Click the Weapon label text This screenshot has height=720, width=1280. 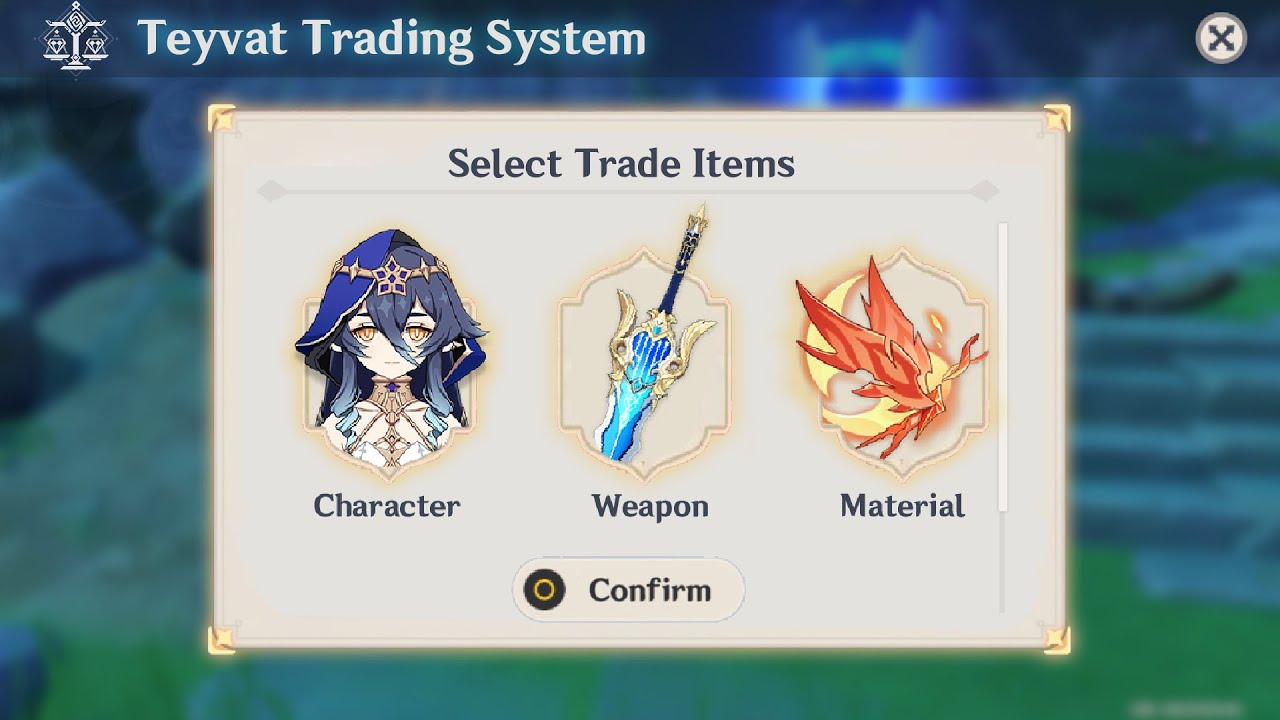click(650, 506)
